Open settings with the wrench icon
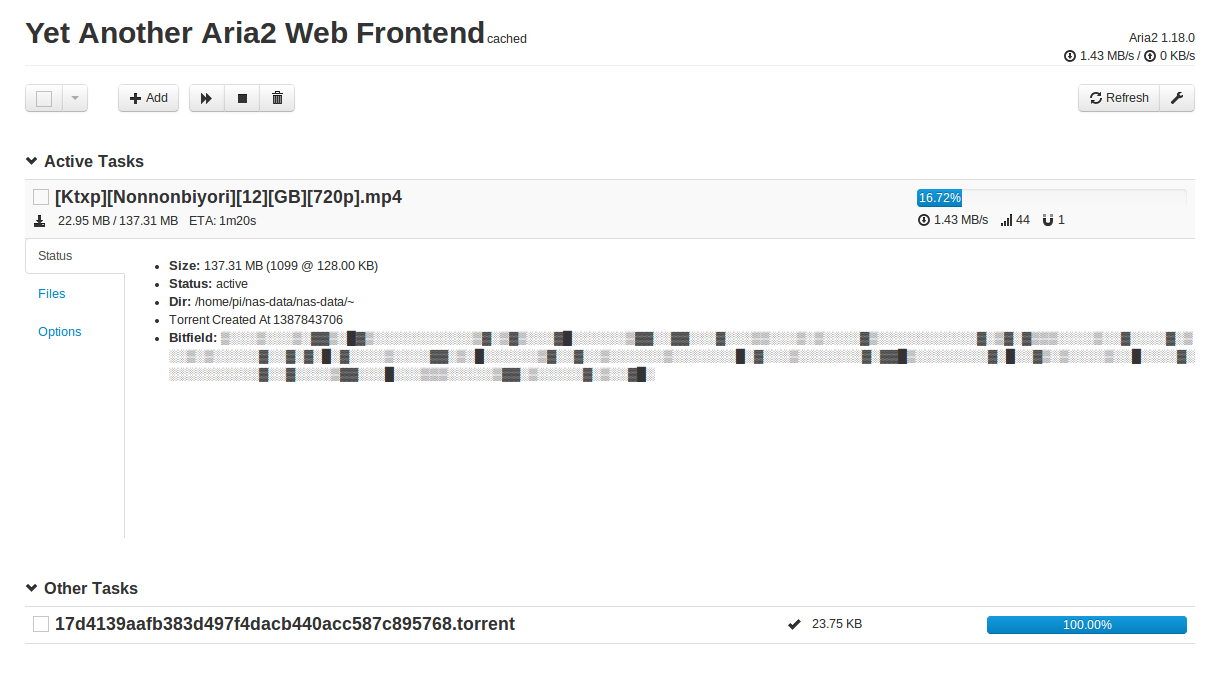 (1177, 98)
